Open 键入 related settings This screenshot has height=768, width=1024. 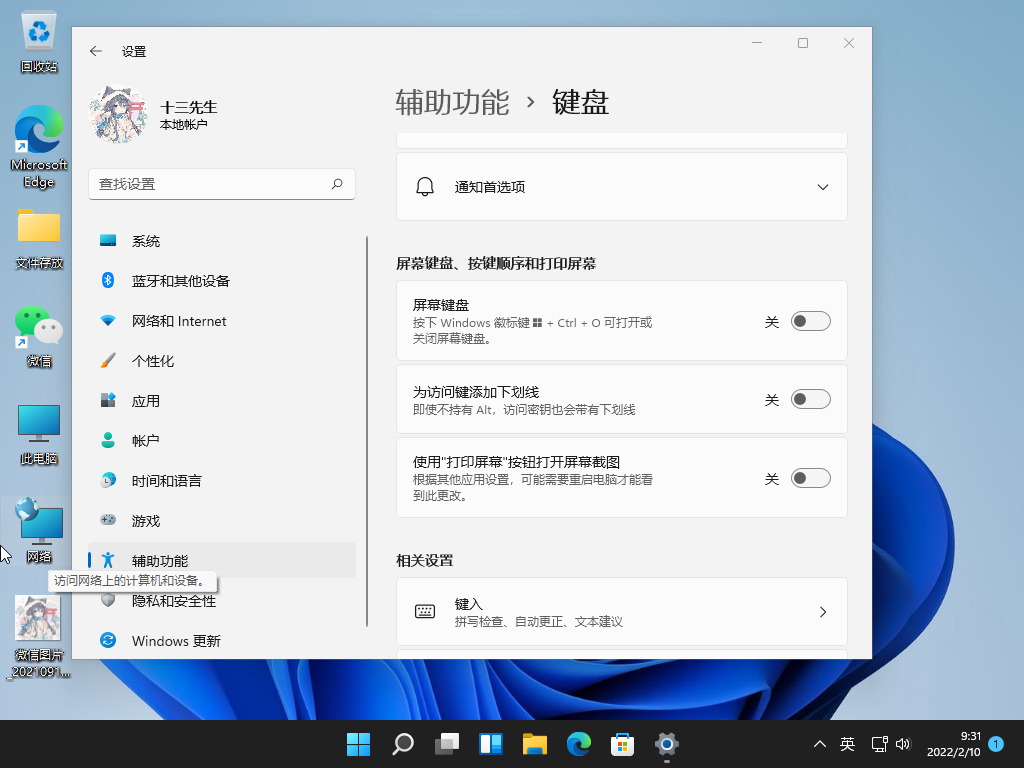tap(621, 611)
